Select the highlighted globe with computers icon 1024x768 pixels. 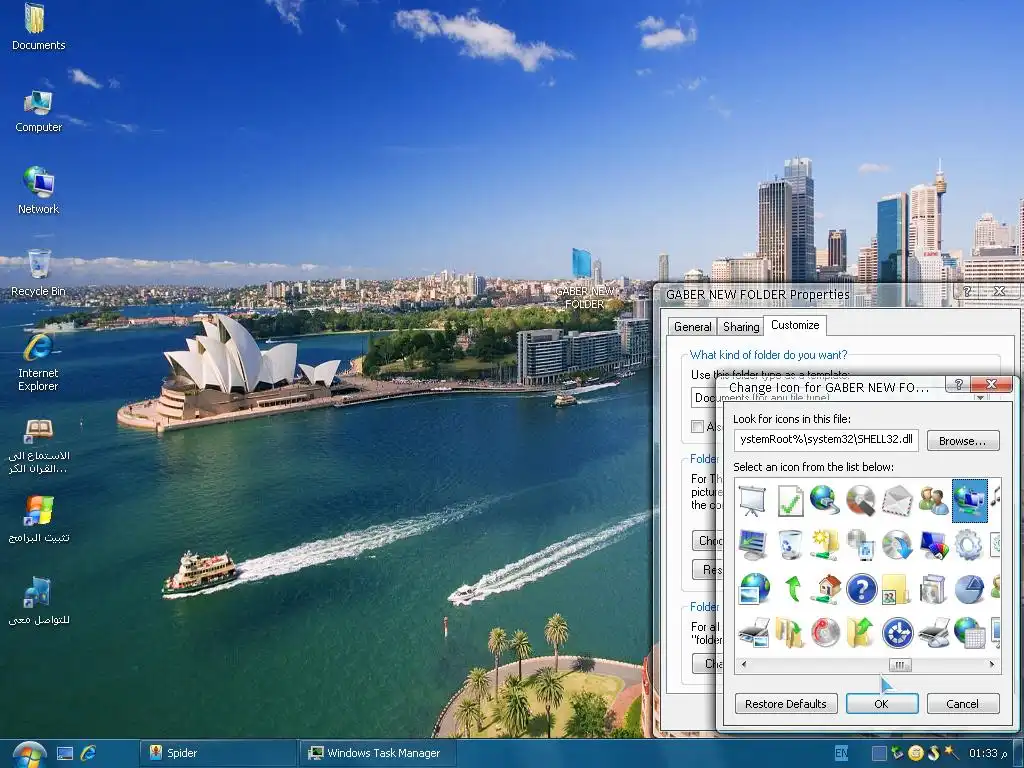(970, 500)
